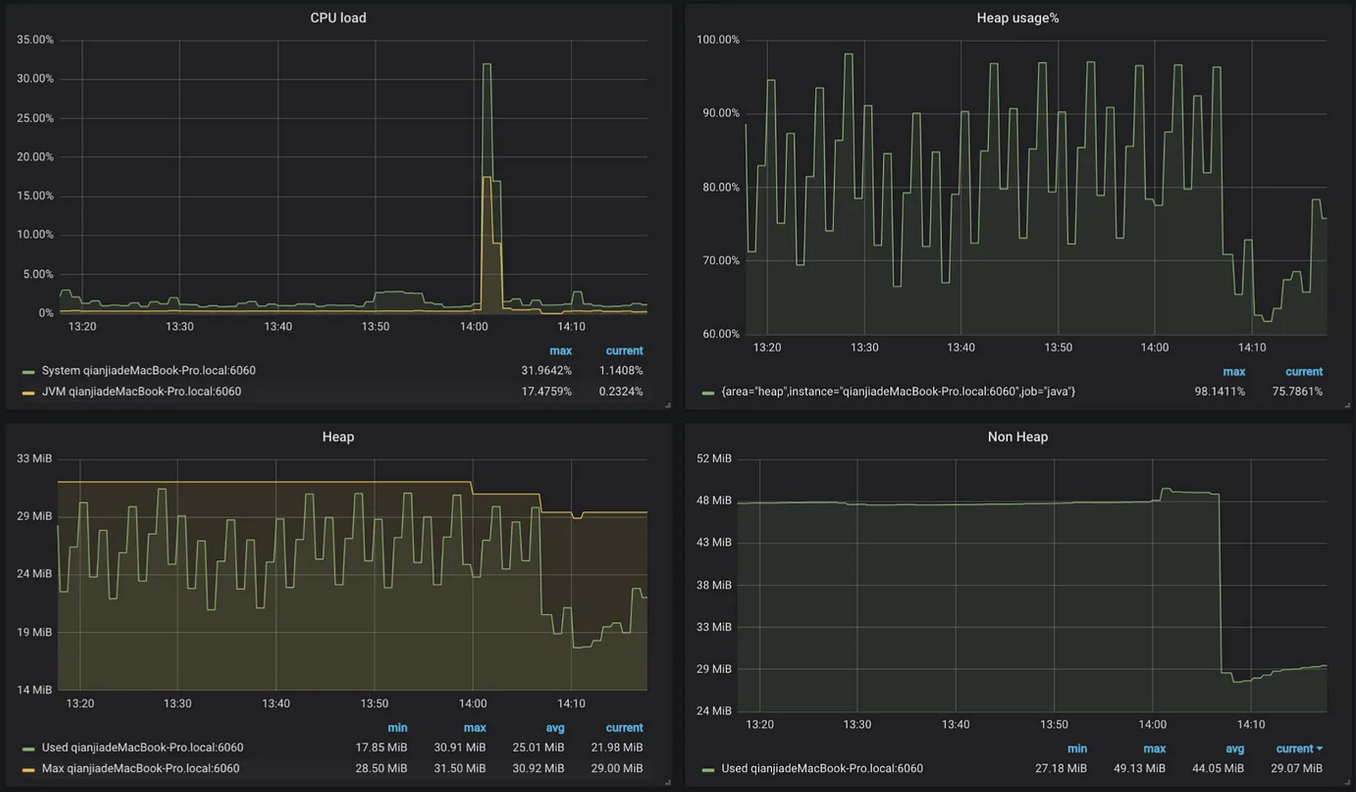The image size is (1356, 792).
Task: Click the resize handle of the CPU load panel
Action: pyautogui.click(x=667, y=403)
